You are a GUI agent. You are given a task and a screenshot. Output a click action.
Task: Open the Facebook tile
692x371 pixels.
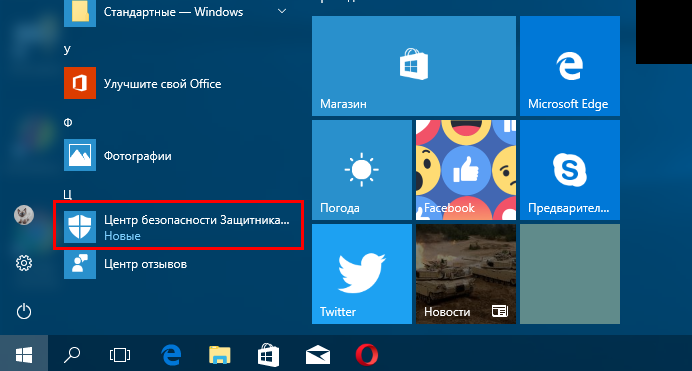pyautogui.click(x=466, y=170)
